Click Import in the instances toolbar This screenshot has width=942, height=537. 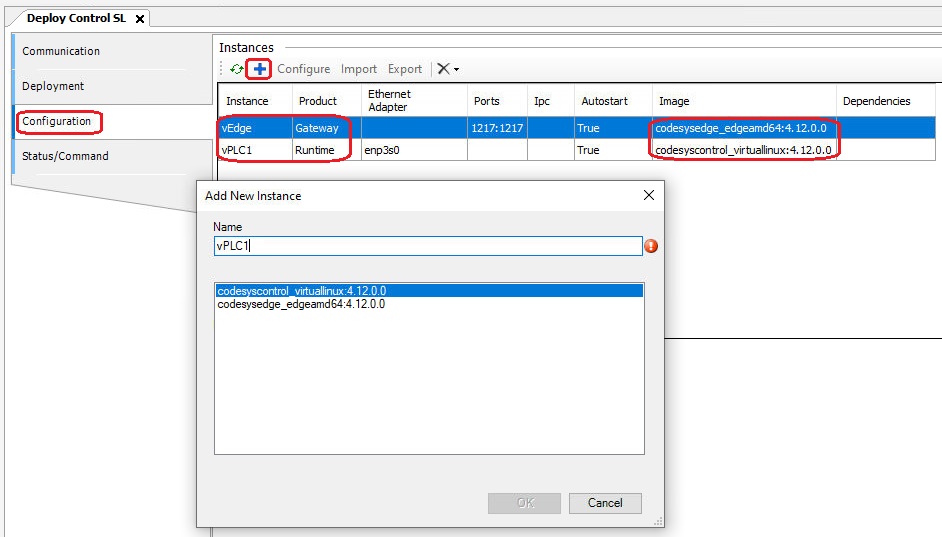(359, 69)
